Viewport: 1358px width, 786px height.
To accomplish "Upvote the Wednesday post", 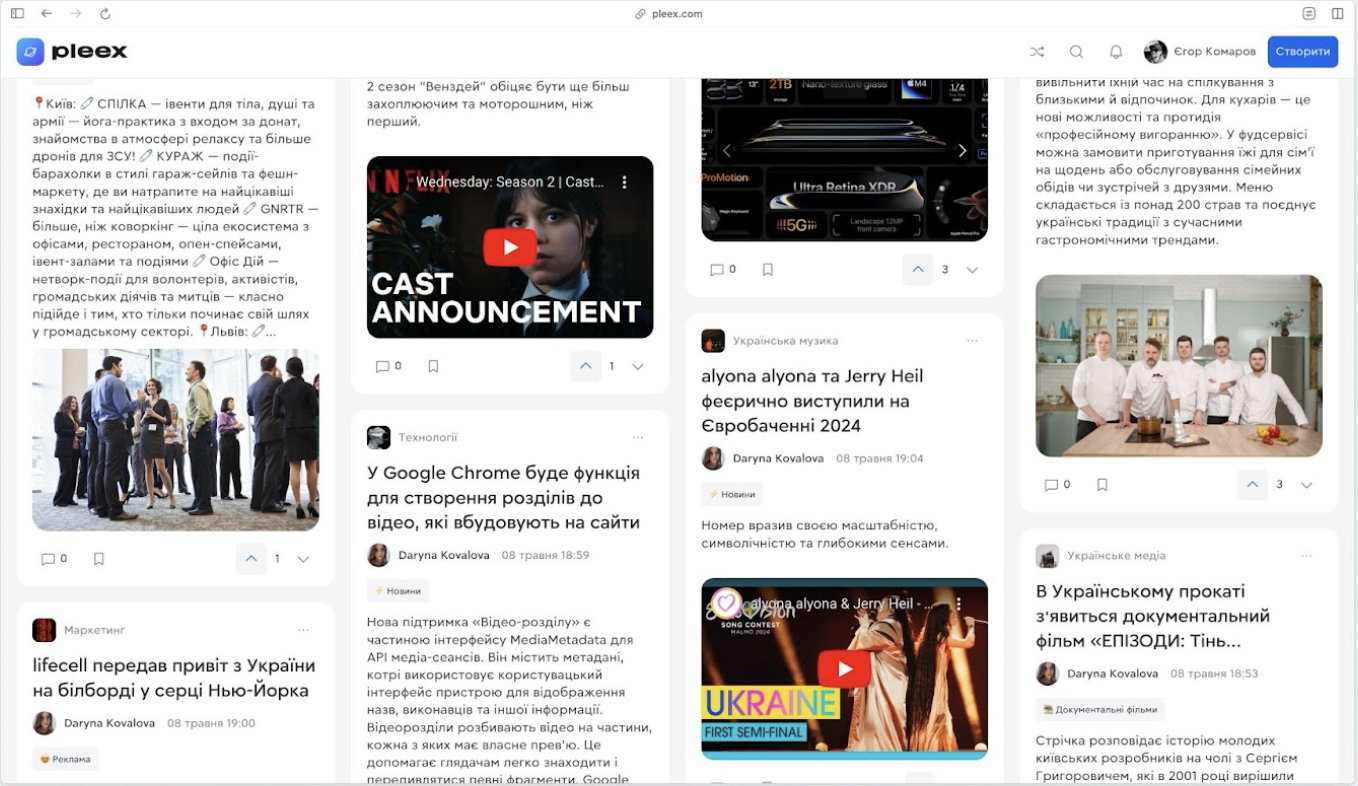I will (x=586, y=366).
